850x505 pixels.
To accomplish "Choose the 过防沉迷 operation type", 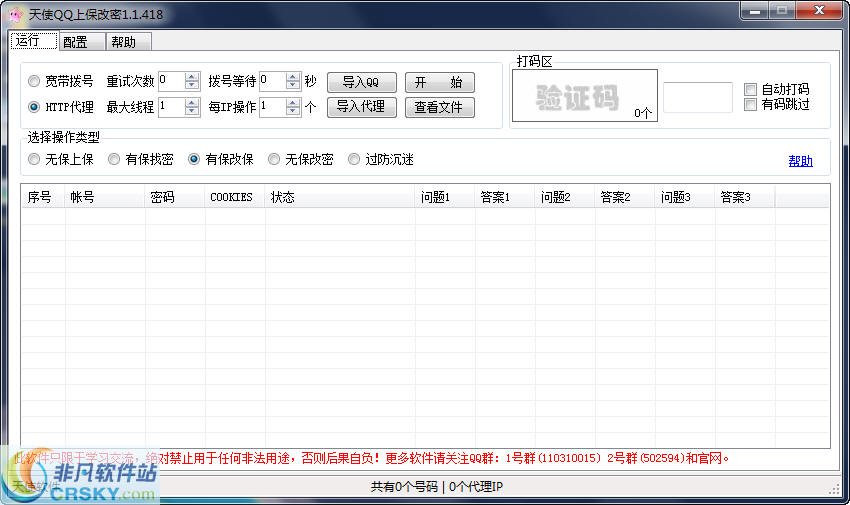I will 381,159.
